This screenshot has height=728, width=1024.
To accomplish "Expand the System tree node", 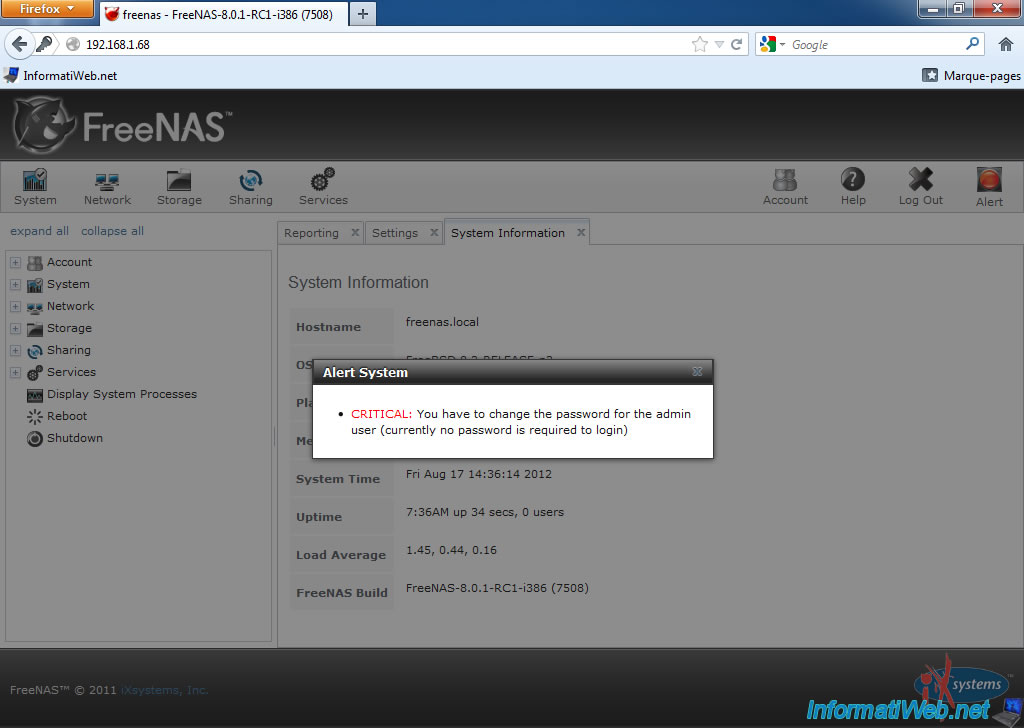I will point(16,285).
